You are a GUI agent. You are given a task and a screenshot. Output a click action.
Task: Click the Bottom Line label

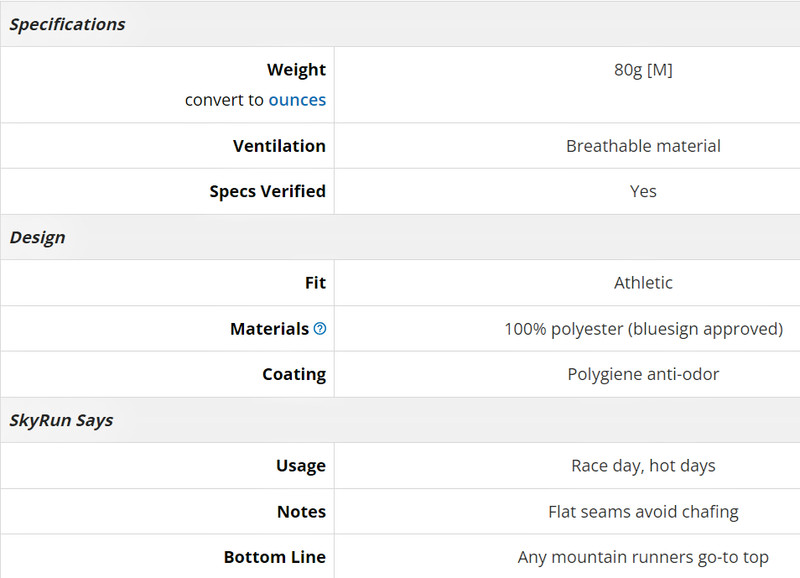pyautogui.click(x=274, y=557)
